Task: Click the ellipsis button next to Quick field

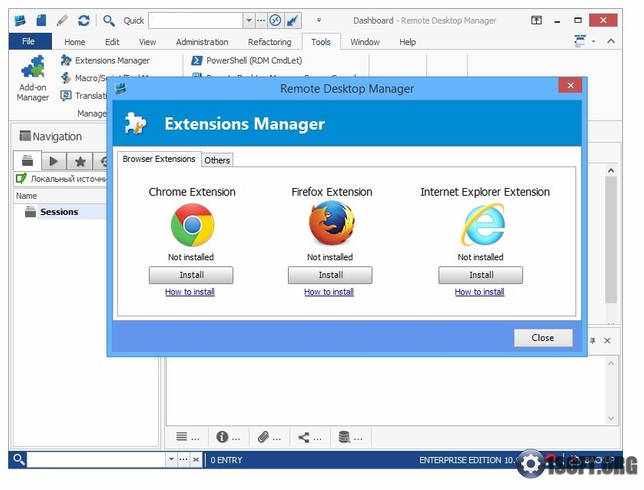Action: pos(261,20)
